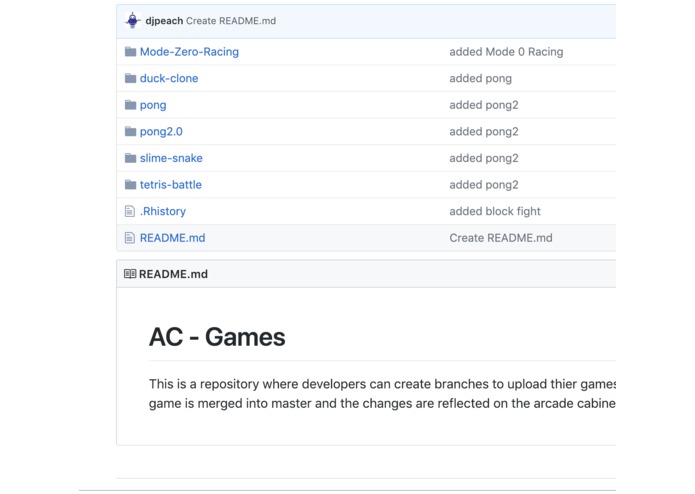Open the djpeach username link
Screen dimensions: 695x494
(x=164, y=21)
